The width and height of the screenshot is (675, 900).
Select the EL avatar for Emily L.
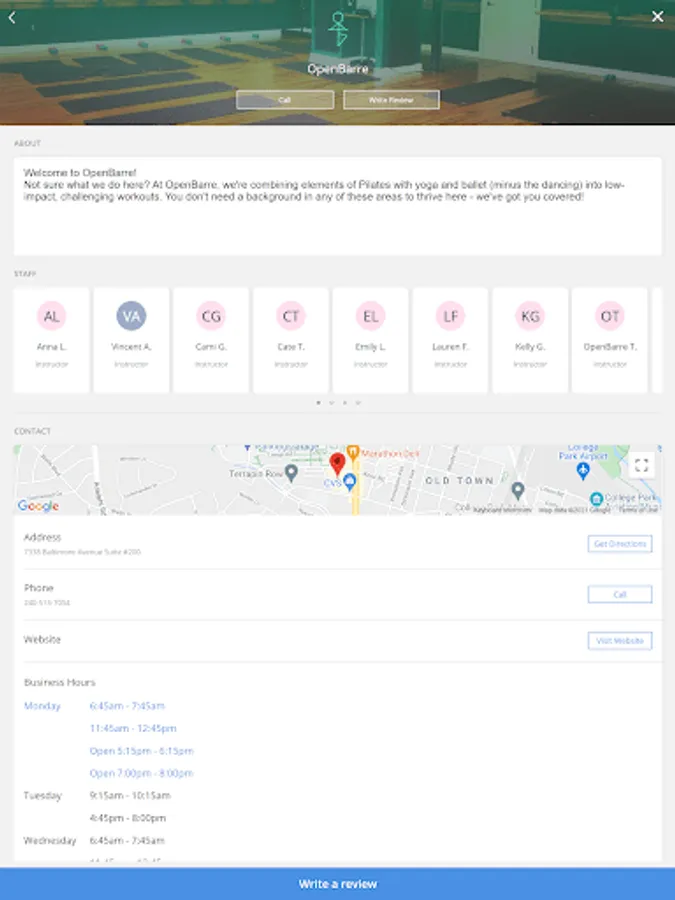[x=371, y=316]
